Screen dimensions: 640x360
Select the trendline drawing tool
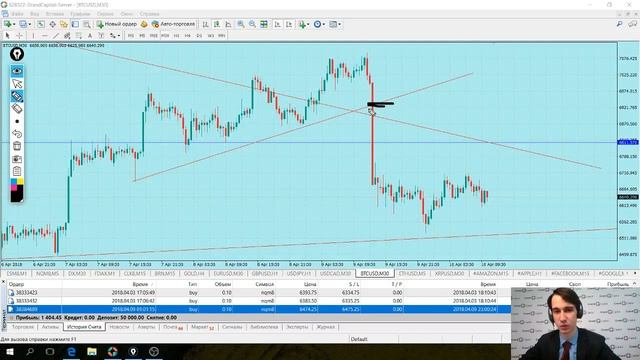(56, 36)
